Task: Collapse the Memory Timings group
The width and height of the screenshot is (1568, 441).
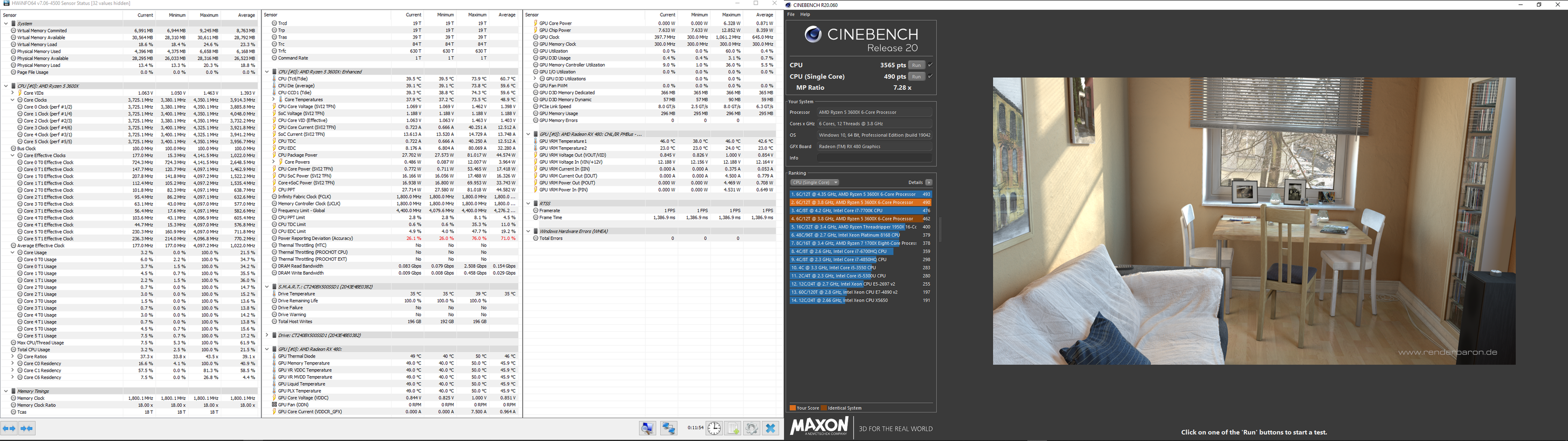Action: click(6, 392)
